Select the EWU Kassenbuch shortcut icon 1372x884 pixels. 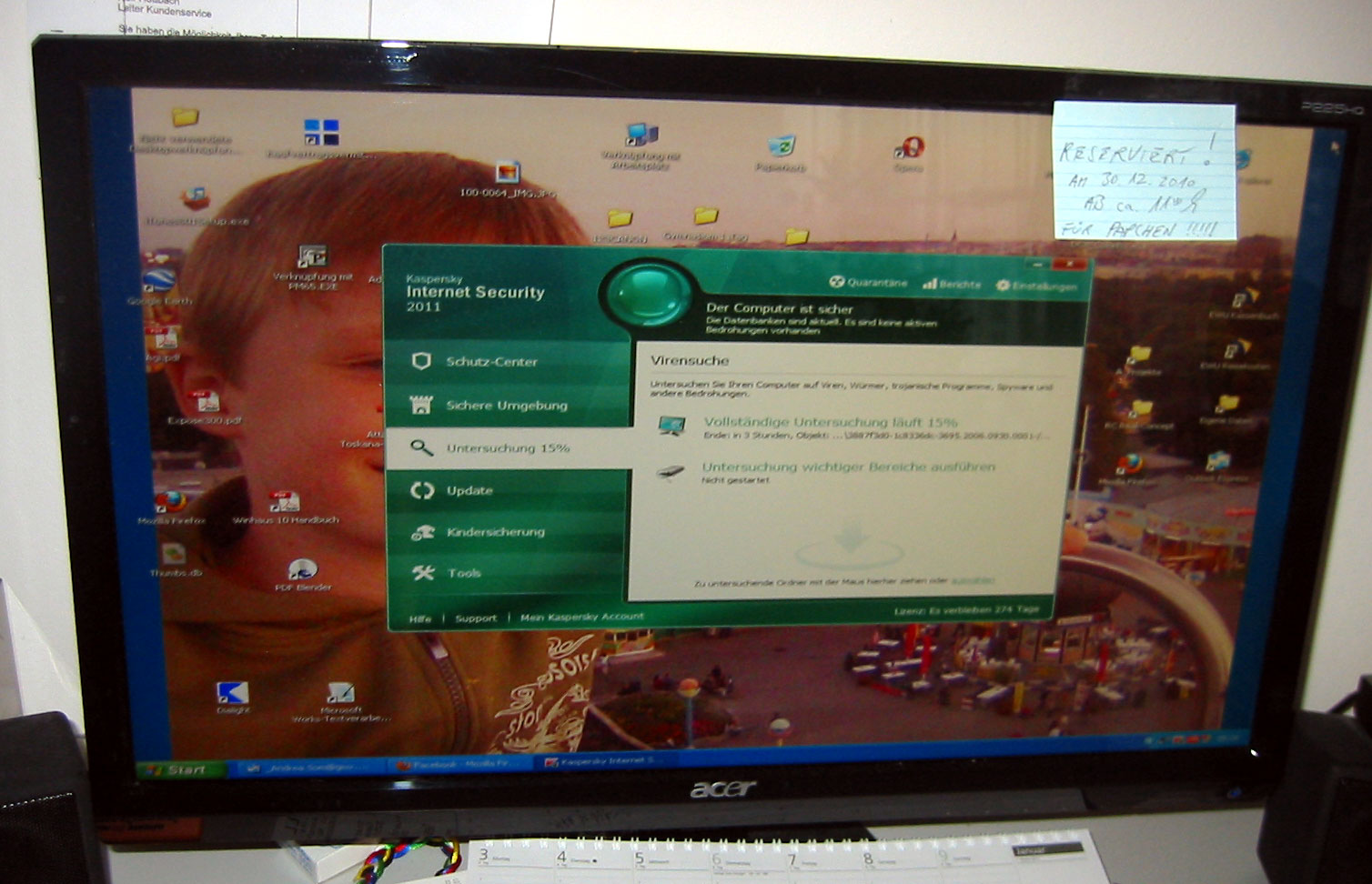(x=1243, y=304)
